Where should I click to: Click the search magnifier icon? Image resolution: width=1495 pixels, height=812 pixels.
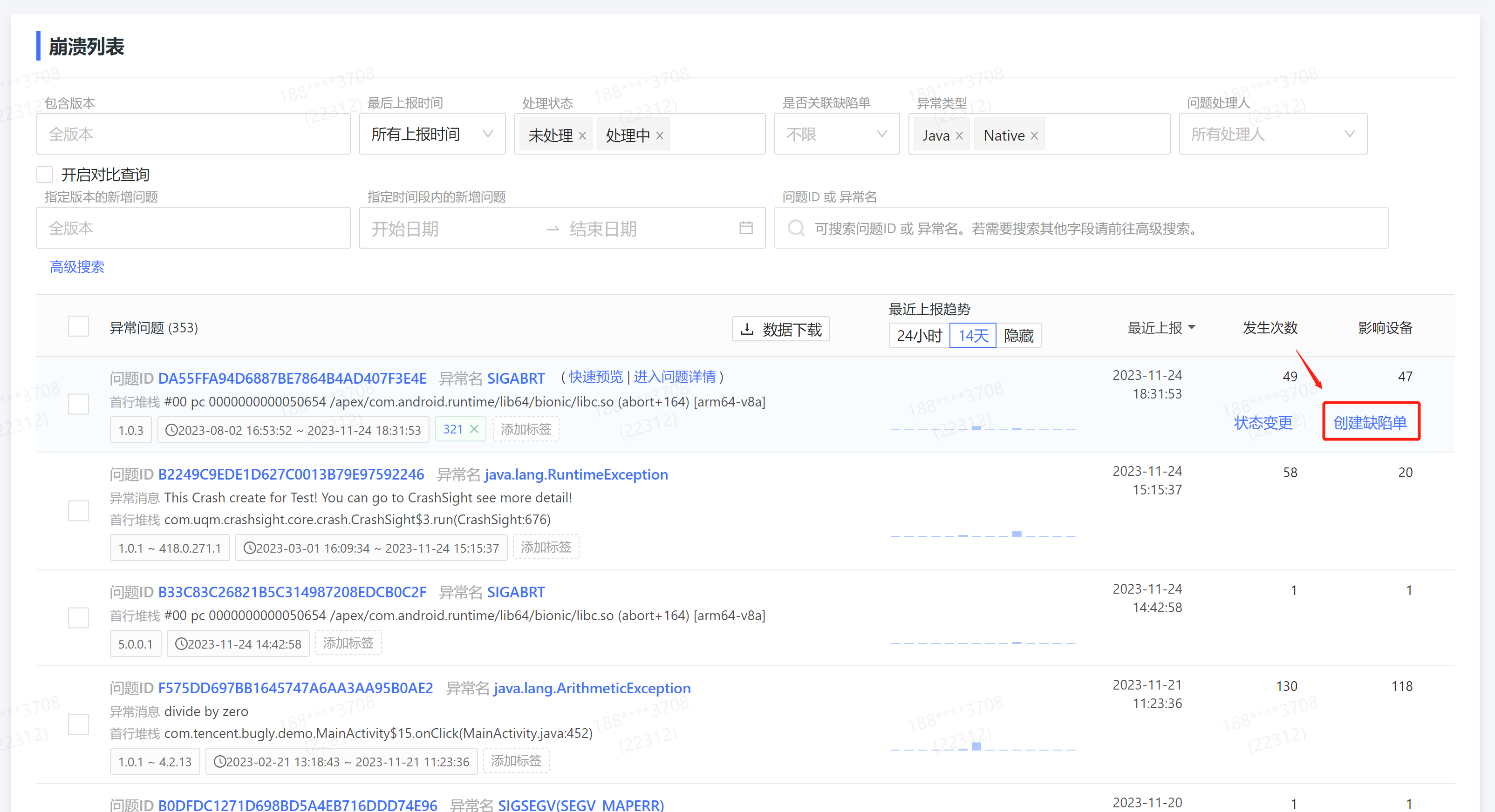coord(796,228)
